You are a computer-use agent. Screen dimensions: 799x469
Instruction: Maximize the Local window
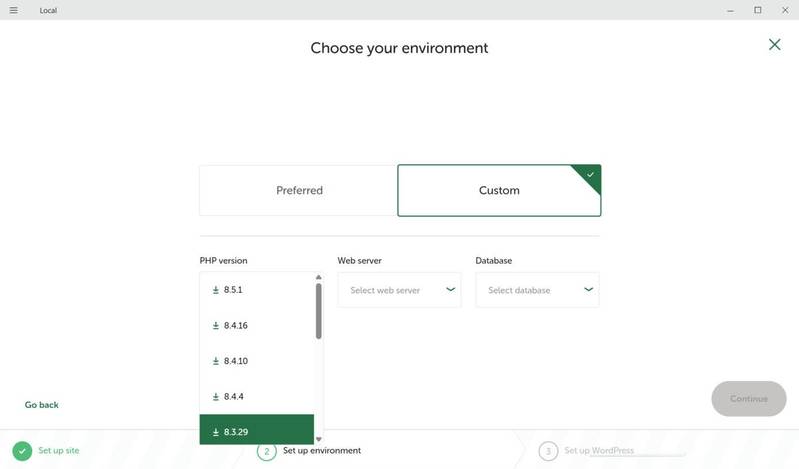[x=758, y=10]
